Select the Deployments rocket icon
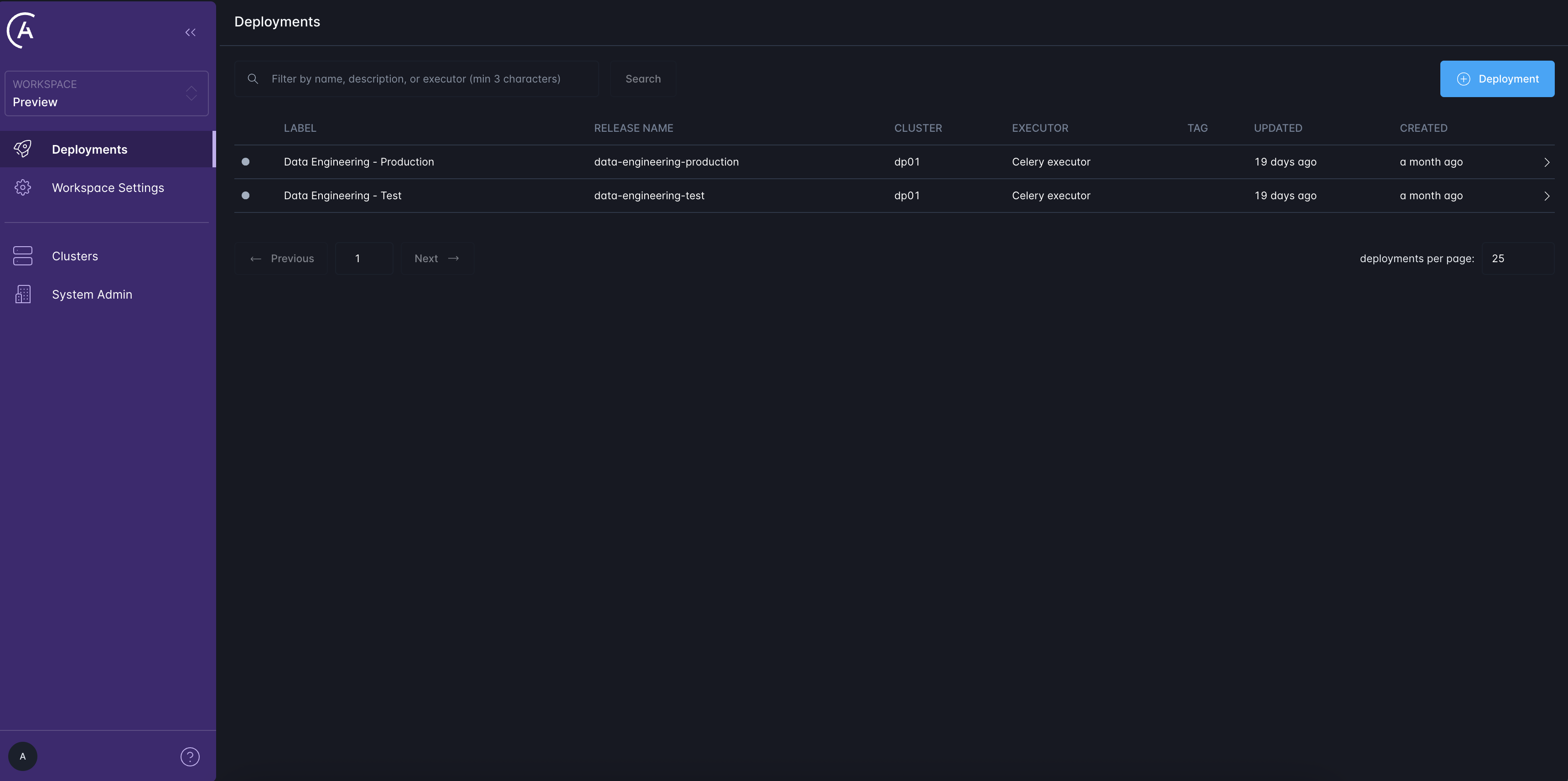1568x781 pixels. coord(22,149)
